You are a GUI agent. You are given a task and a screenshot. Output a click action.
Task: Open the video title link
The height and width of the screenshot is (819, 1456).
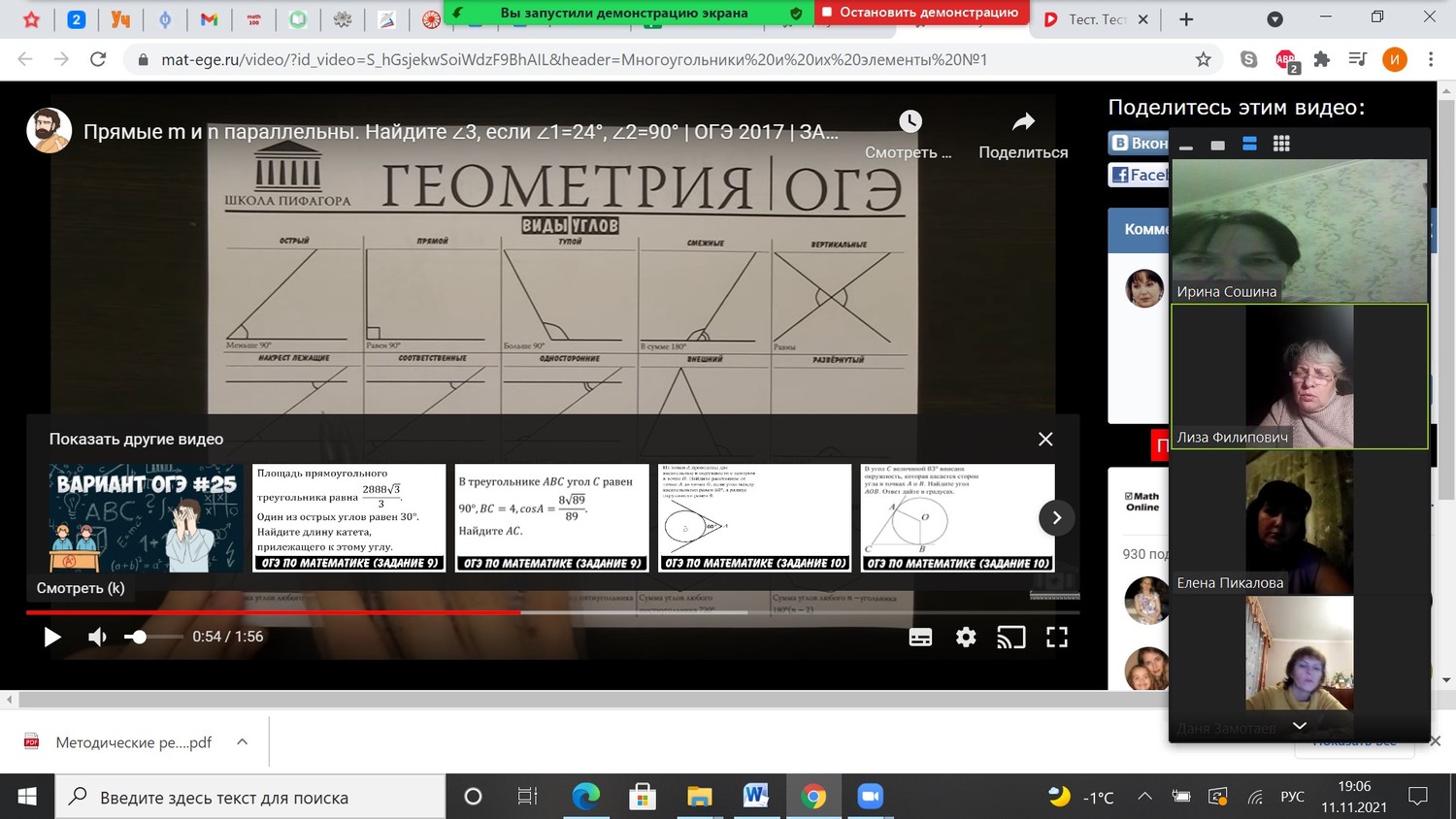[x=460, y=132]
